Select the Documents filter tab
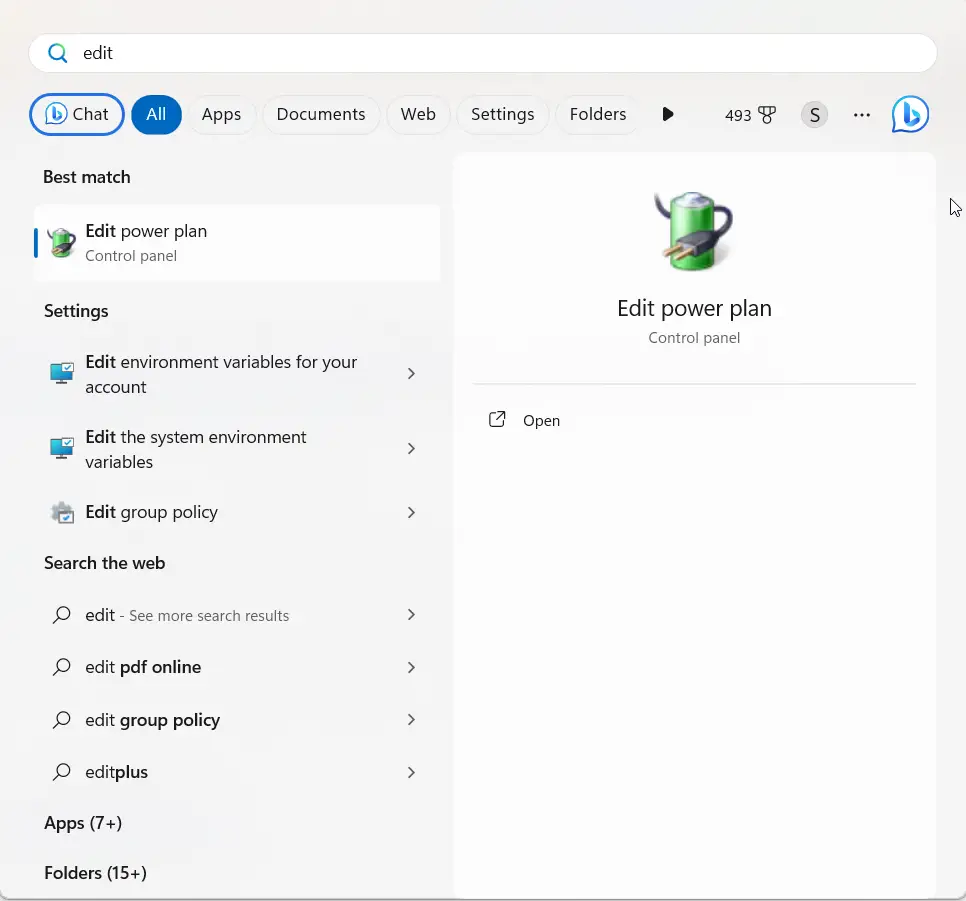Viewport: 966px width, 901px height. [321, 115]
